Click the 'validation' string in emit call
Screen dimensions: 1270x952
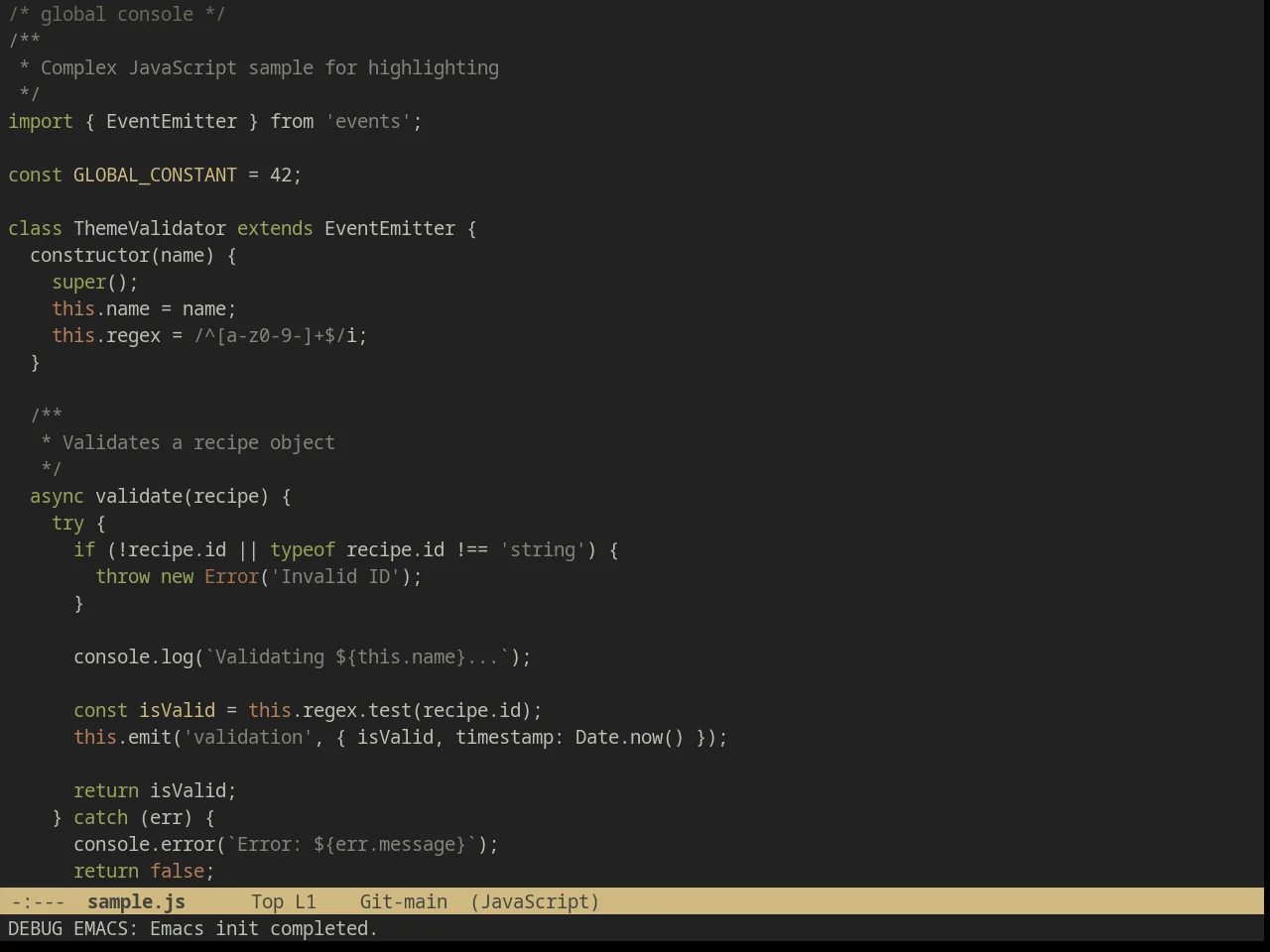248,738
